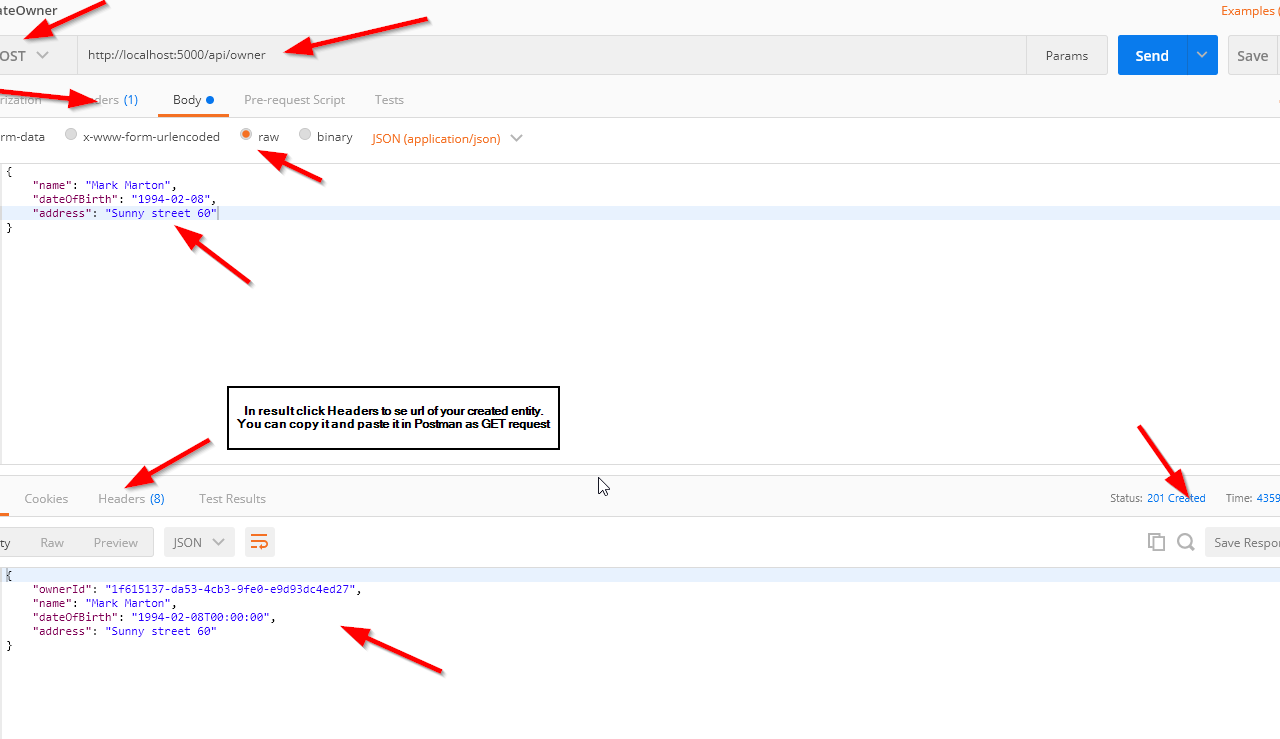Select x-www-form-urlencoded radio option
Viewport: 1280px width, 739px height.
coord(71,136)
